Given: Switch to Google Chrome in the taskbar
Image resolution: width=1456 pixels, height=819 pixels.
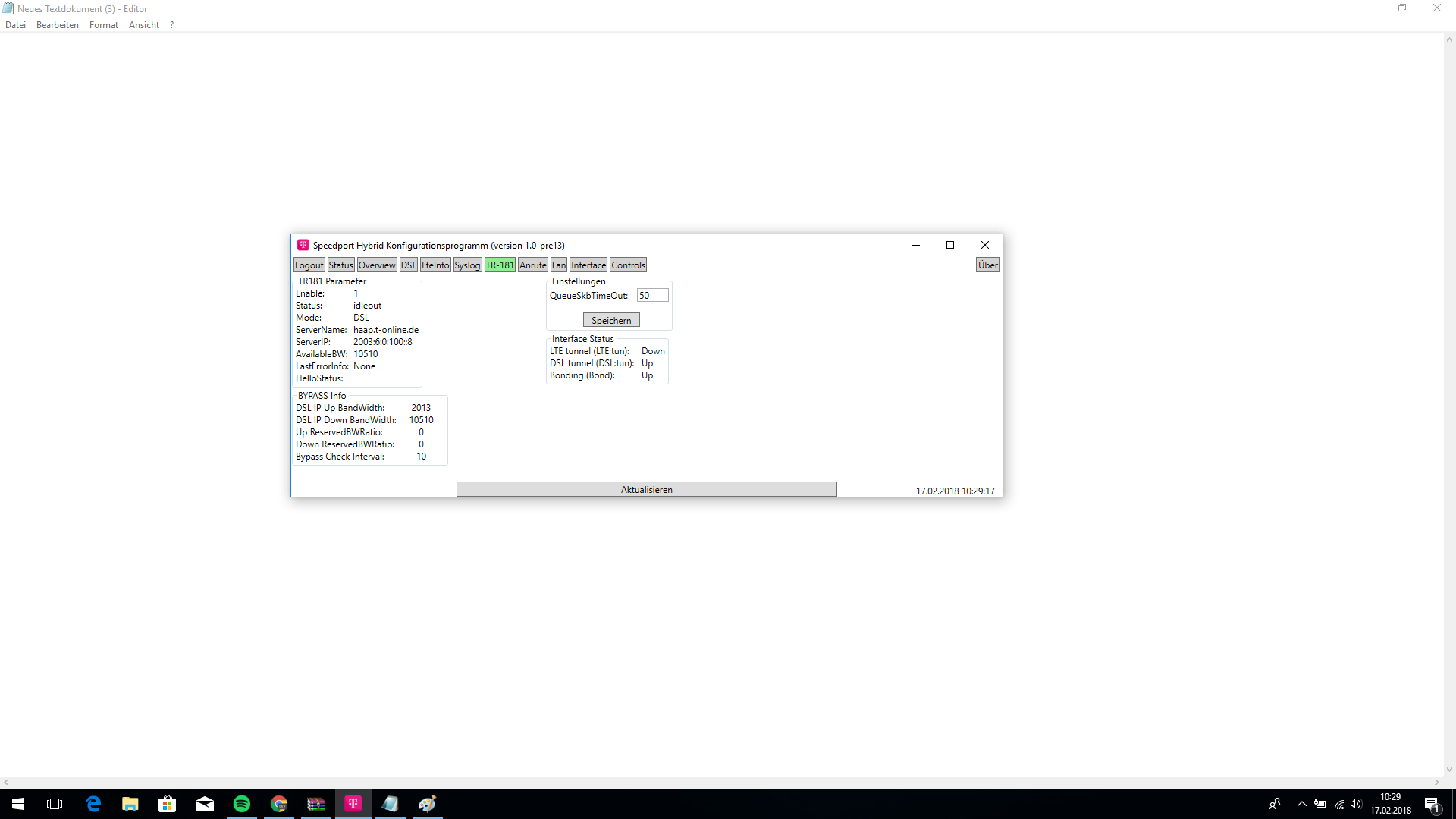Looking at the screenshot, I should coord(279,804).
